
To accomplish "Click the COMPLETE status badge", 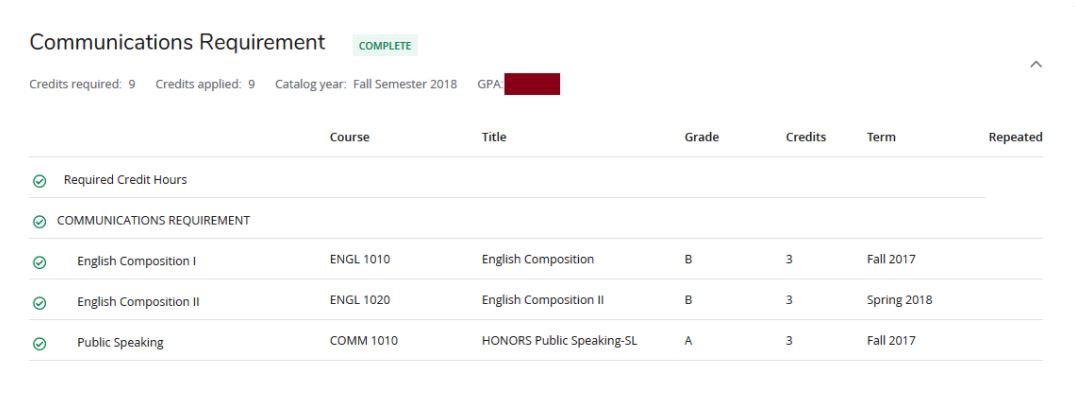I will (x=385, y=45).
